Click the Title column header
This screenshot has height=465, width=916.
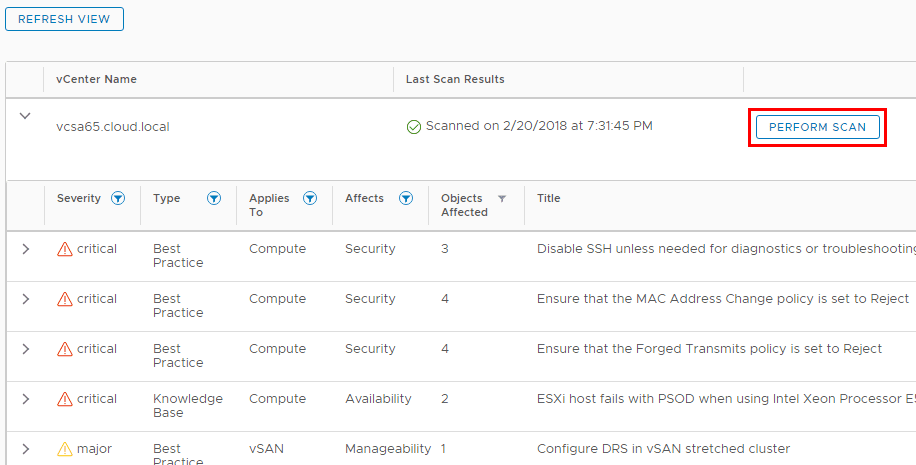549,199
